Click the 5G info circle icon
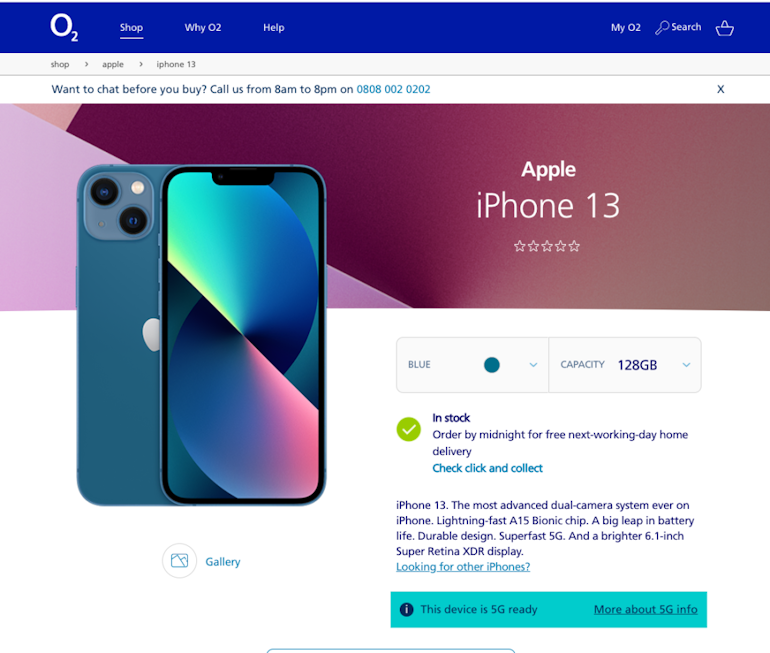Viewport: 770px width, 653px height. tap(407, 609)
